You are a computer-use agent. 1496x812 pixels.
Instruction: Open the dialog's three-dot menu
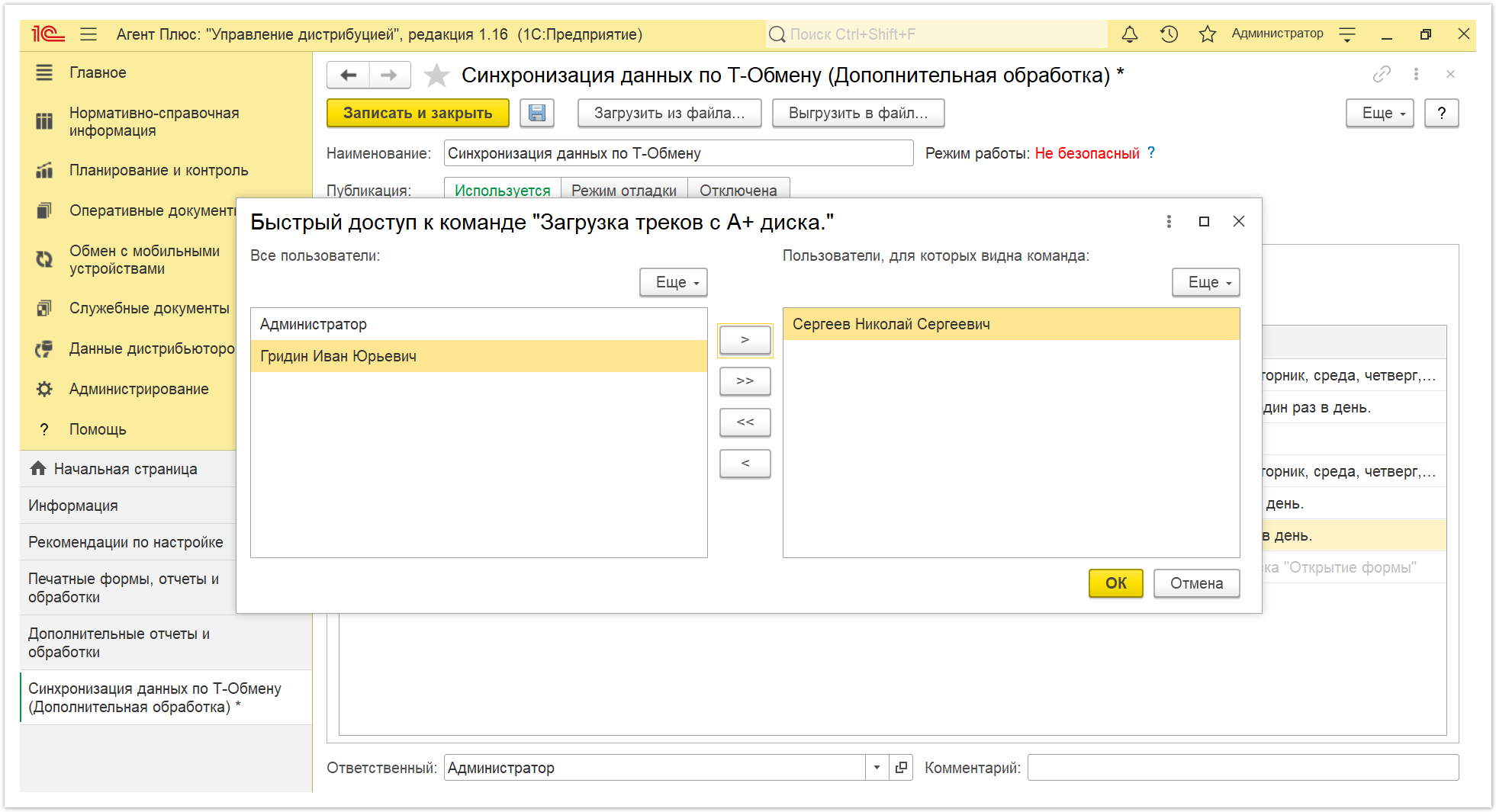pyautogui.click(x=1169, y=221)
